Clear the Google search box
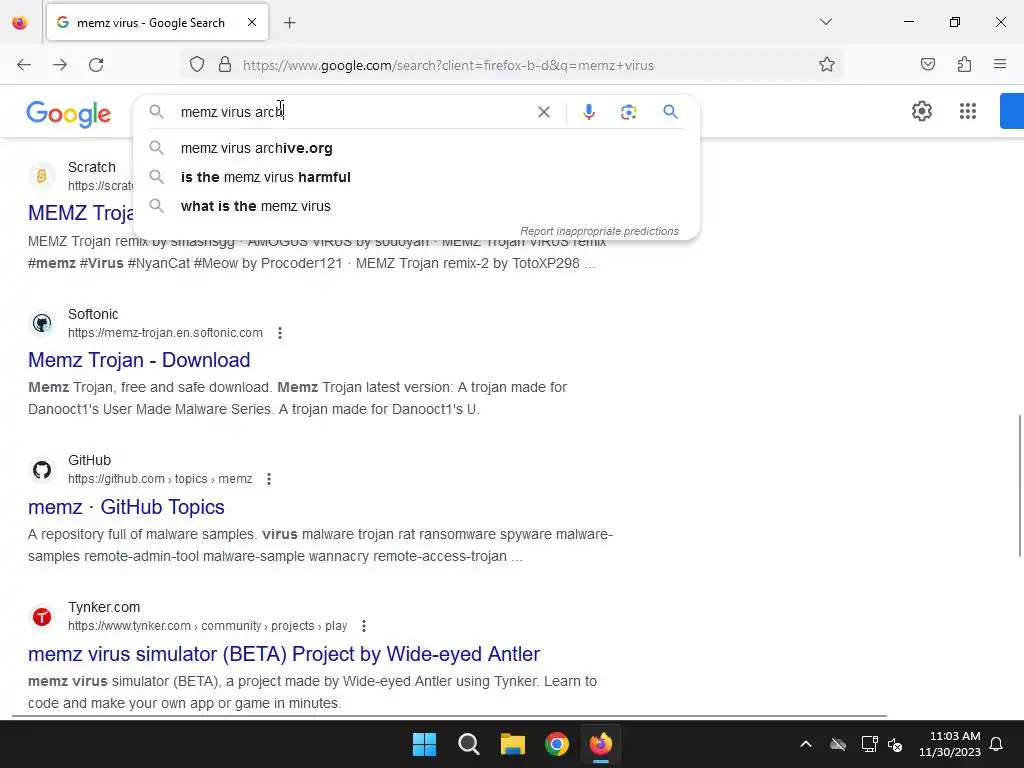The height and width of the screenshot is (768, 1024). [543, 112]
